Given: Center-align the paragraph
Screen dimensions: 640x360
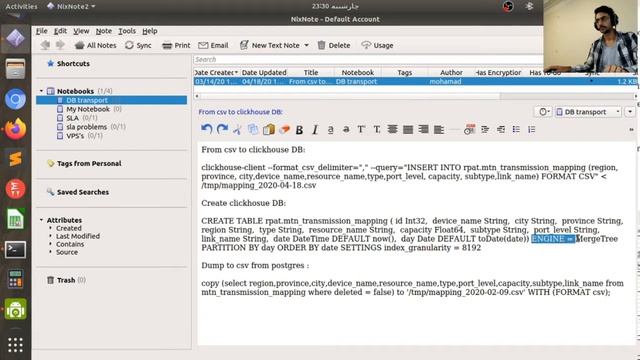Looking at the screenshot, I should point(392,129).
